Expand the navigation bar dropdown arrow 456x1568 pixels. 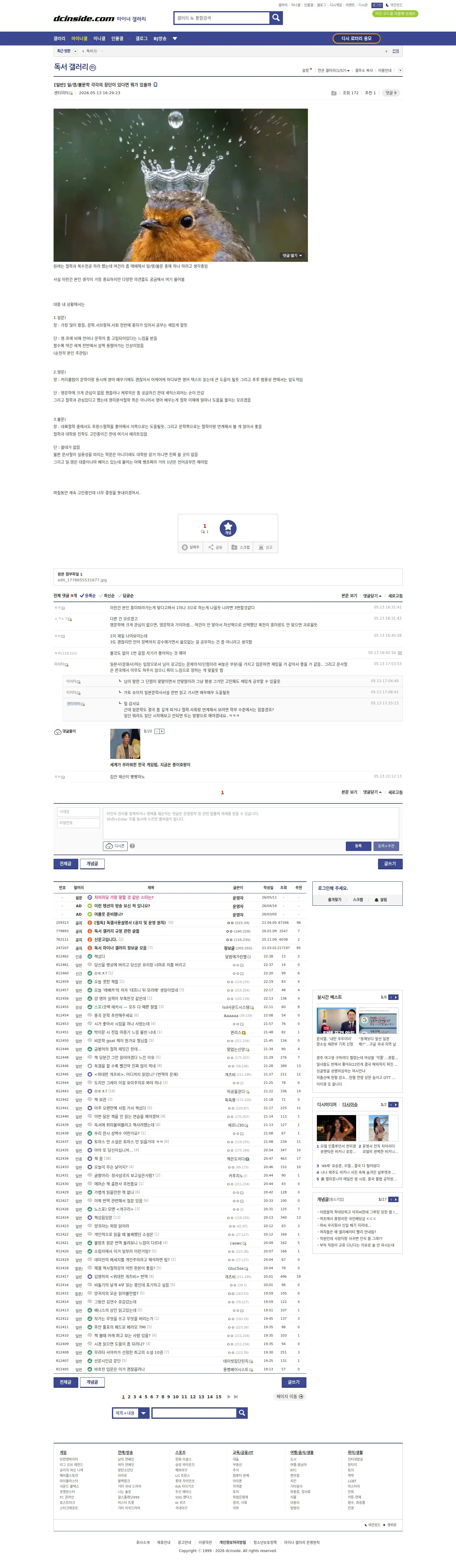pyautogui.click(x=175, y=38)
